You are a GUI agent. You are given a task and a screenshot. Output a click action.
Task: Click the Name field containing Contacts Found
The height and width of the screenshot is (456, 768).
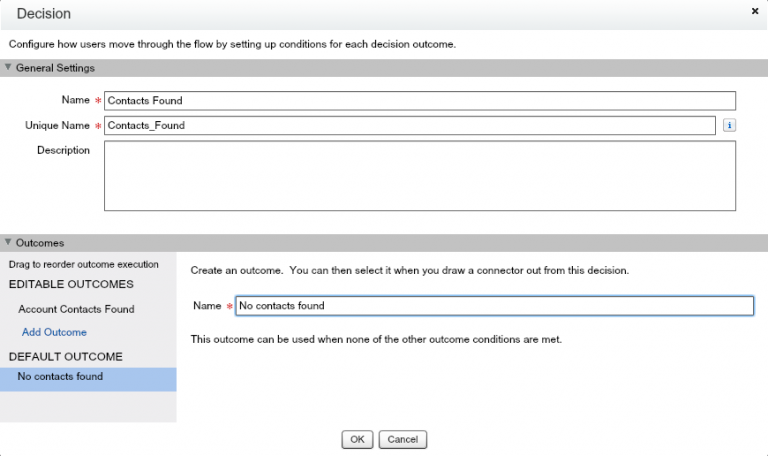420,100
